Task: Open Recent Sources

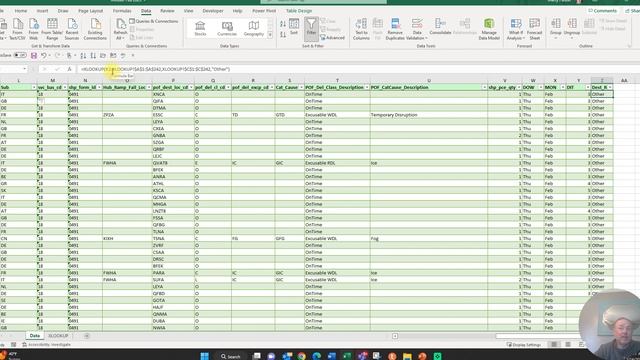Action: [72, 29]
